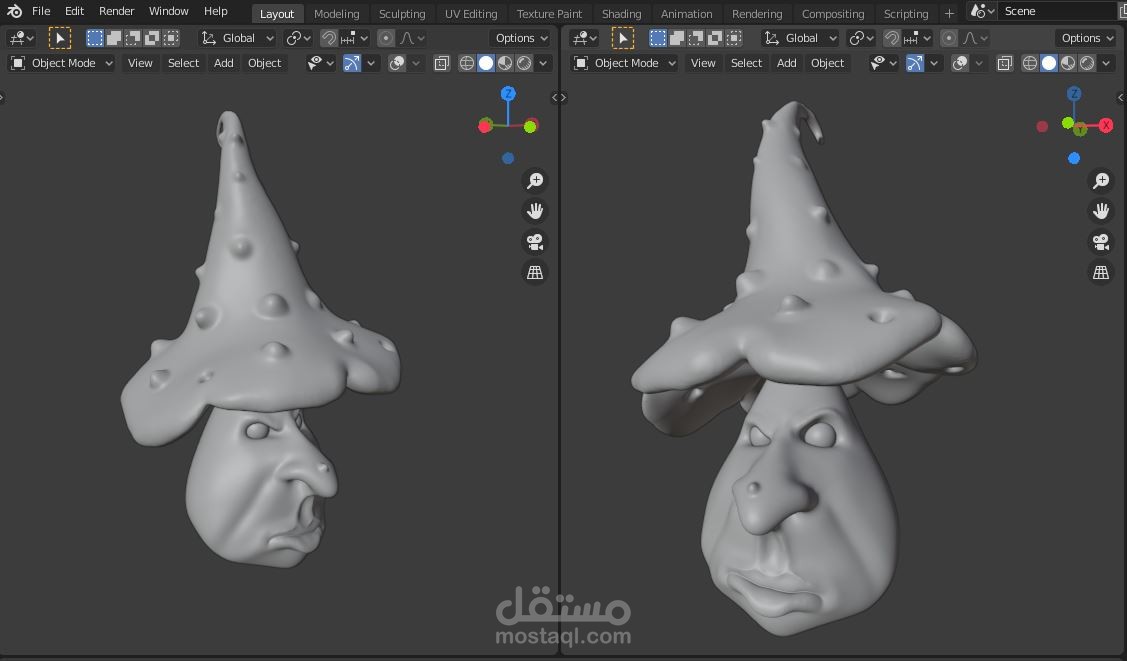Toggle camera view icon in right viewport

coord(1100,242)
